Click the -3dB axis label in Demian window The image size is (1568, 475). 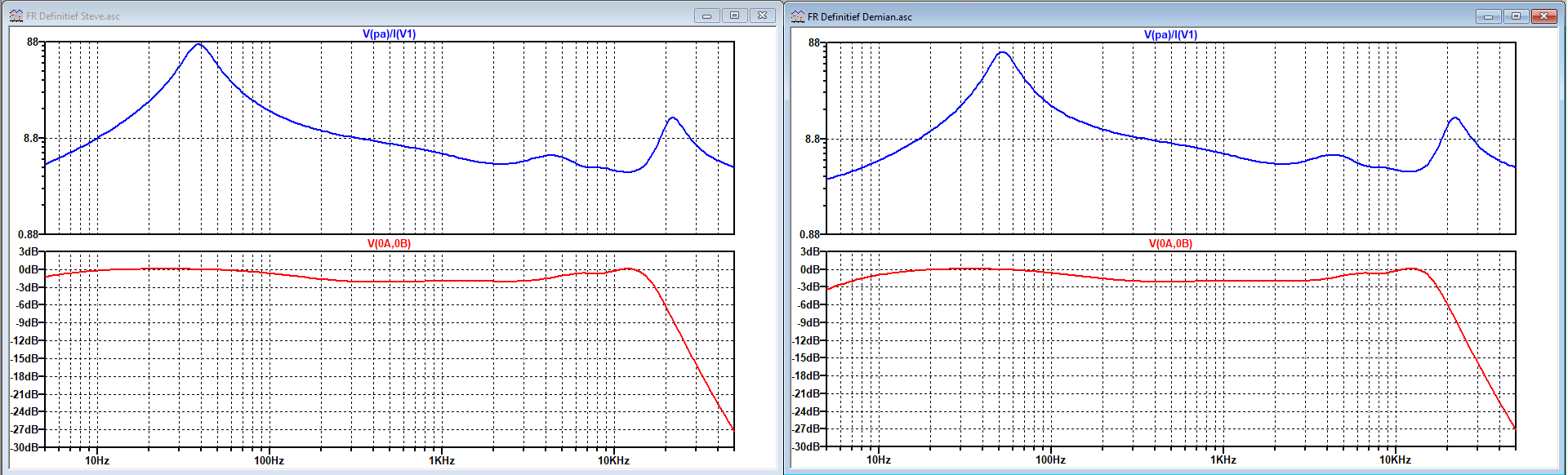[808, 286]
